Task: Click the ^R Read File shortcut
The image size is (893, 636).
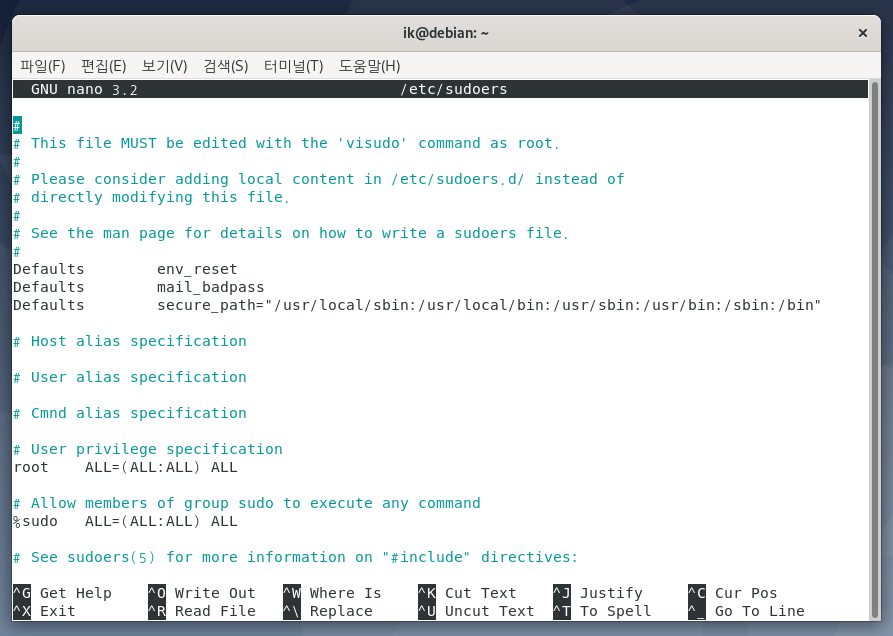Action: point(202,612)
